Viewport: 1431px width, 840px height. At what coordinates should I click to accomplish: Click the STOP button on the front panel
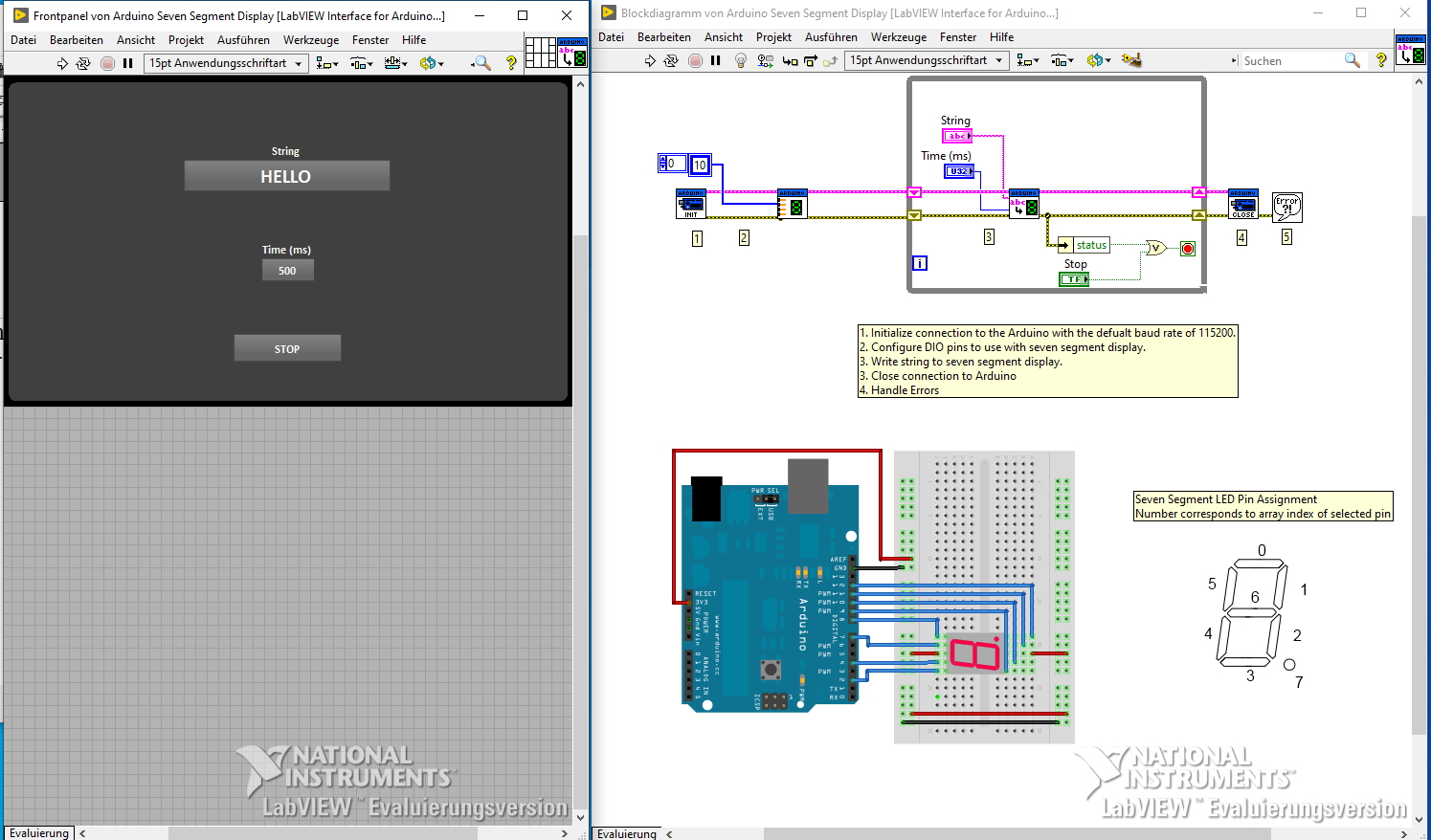tap(287, 348)
